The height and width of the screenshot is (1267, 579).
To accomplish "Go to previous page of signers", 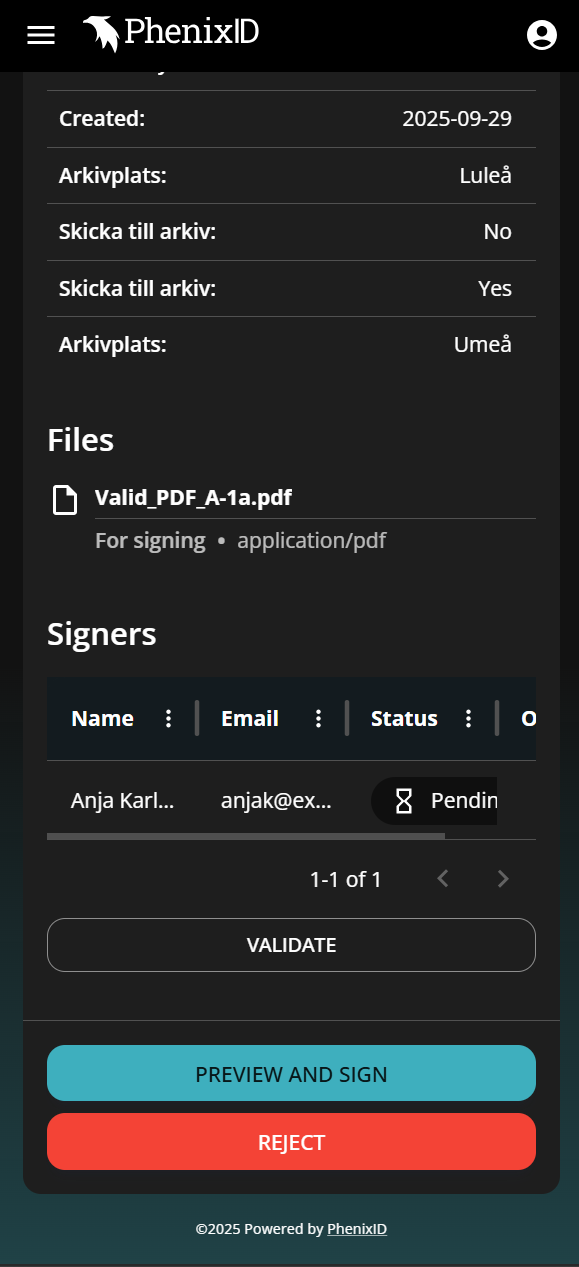I will (443, 879).
